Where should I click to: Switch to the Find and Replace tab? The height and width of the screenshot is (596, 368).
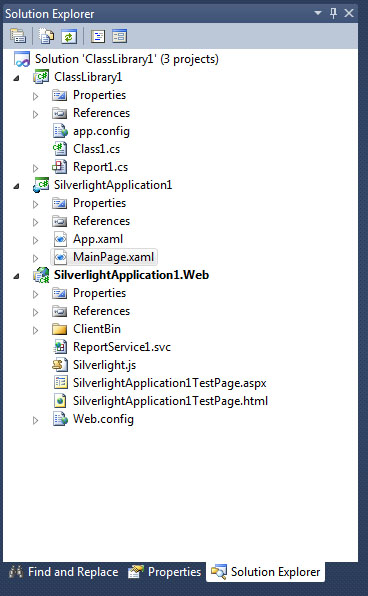pos(63,572)
